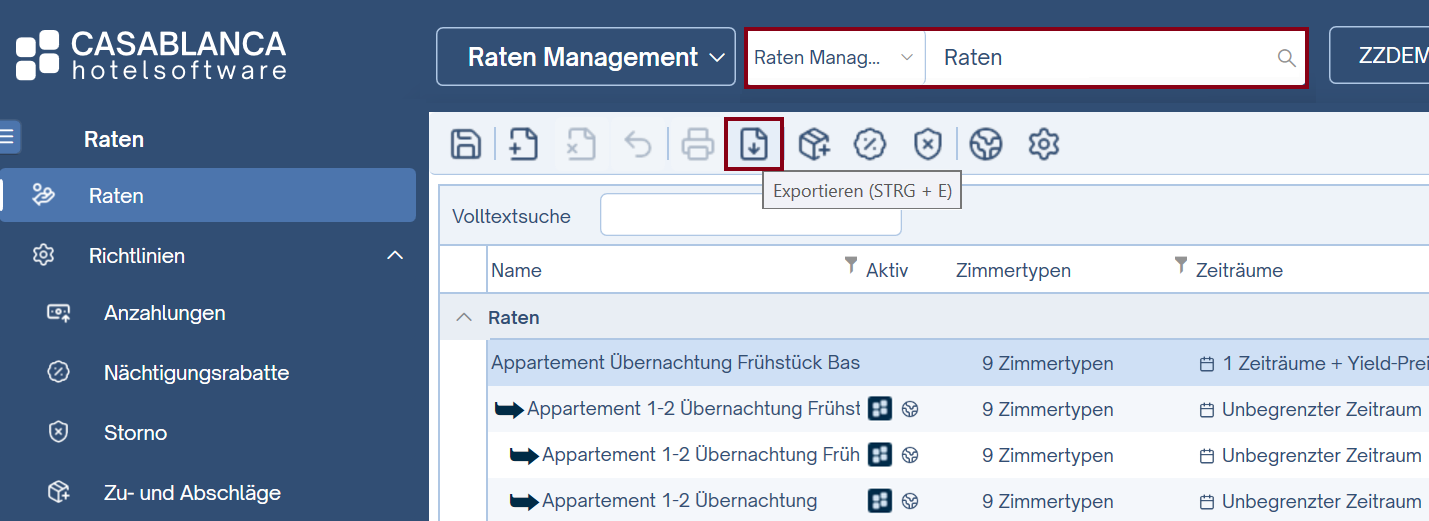Viewport: 1429px width, 521px height.
Task: Click the 'Raten' heading above the sidebar
Action: coord(114,139)
